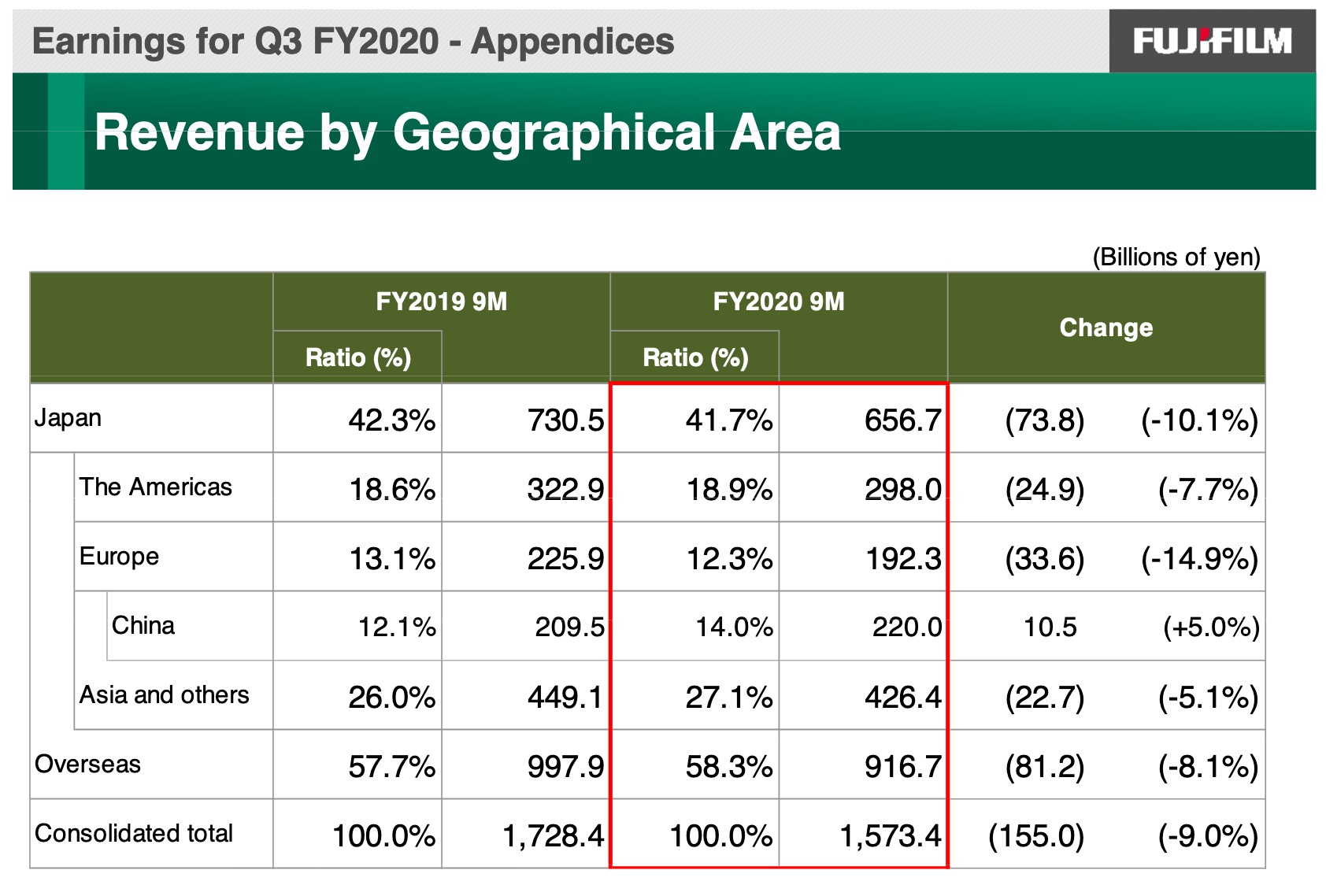Screen dimensions: 1326x896
Task: Click the Change column header
Action: pos(1106,328)
